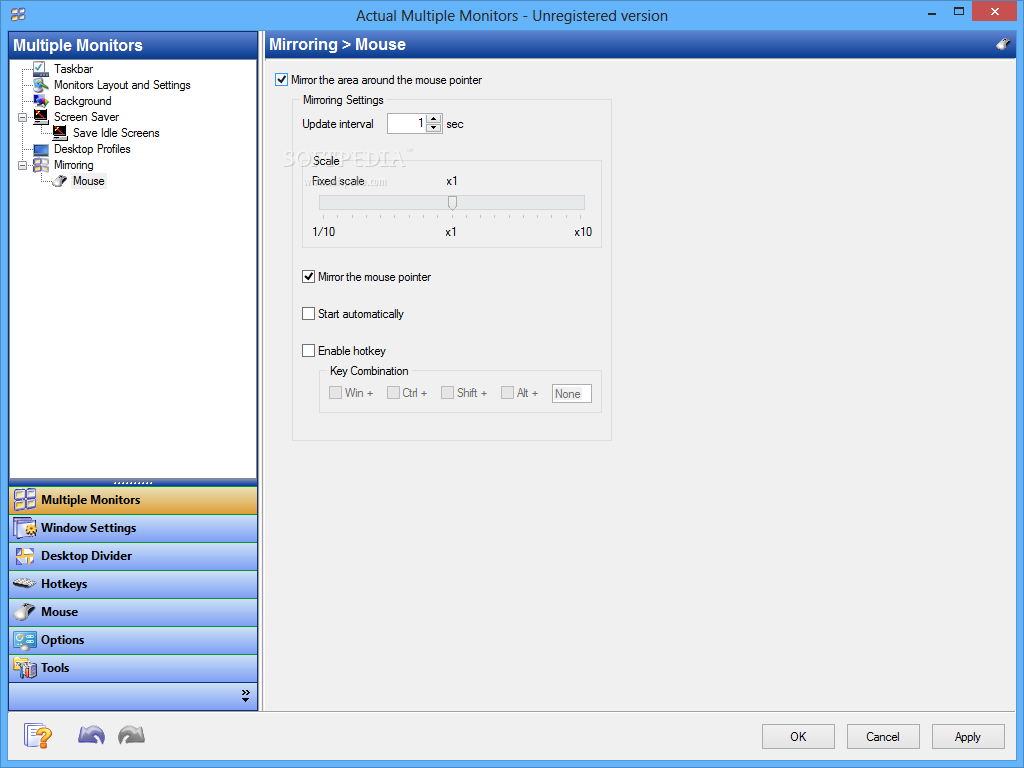Click the application icon in the title bar
Image resolution: width=1024 pixels, height=768 pixels.
18,14
